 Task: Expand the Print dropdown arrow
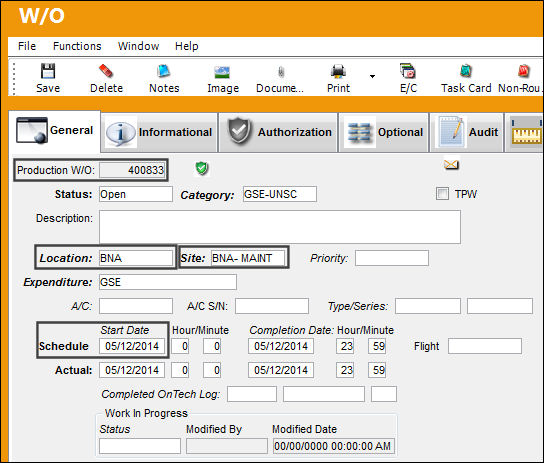tap(372, 76)
